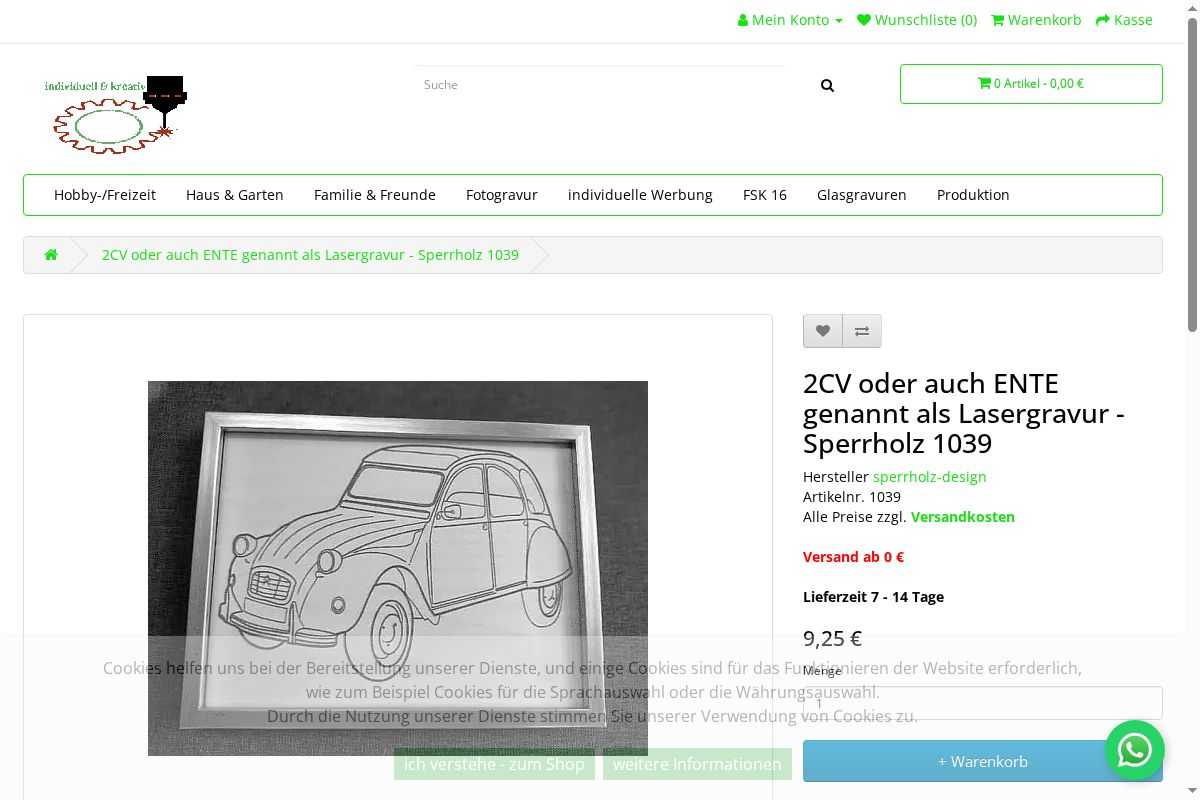1200x800 pixels.
Task: Select the Fotogravur menu item
Action: click(x=502, y=195)
